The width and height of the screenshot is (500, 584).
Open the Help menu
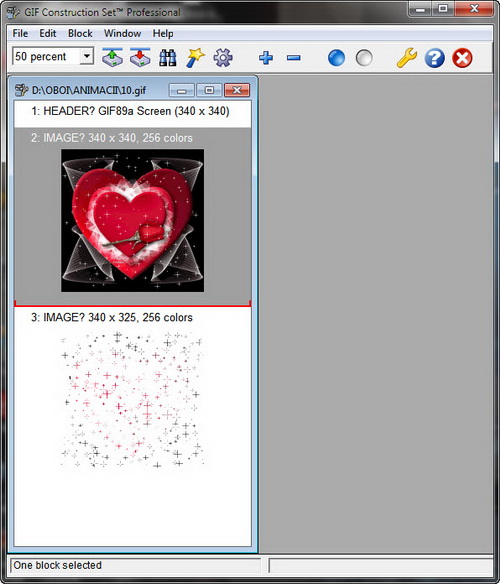click(163, 34)
